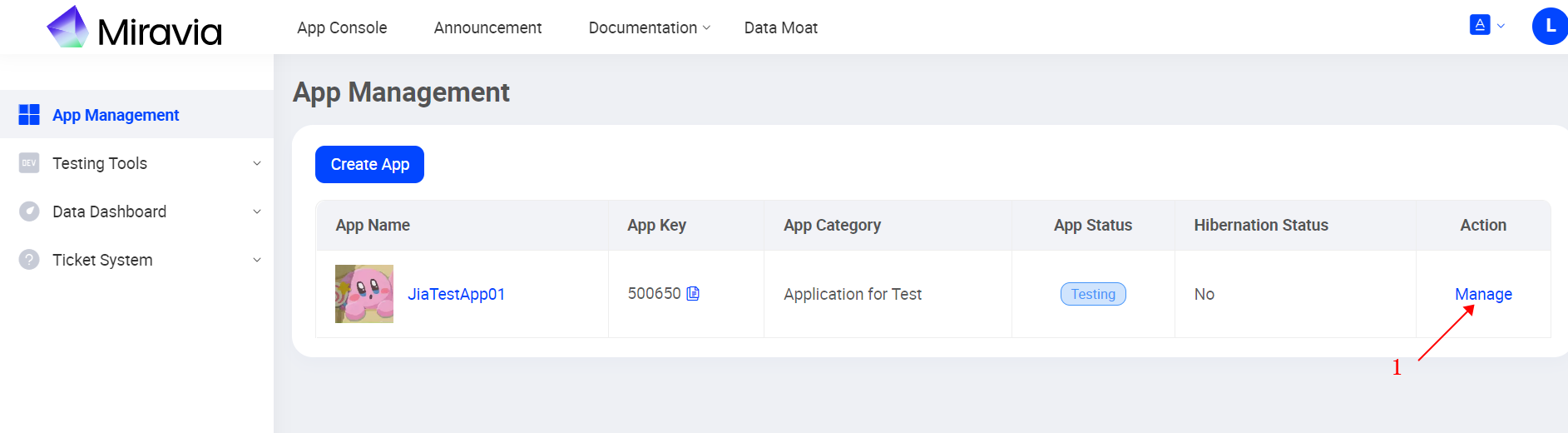Select App Management in the sidebar

[x=116, y=115]
